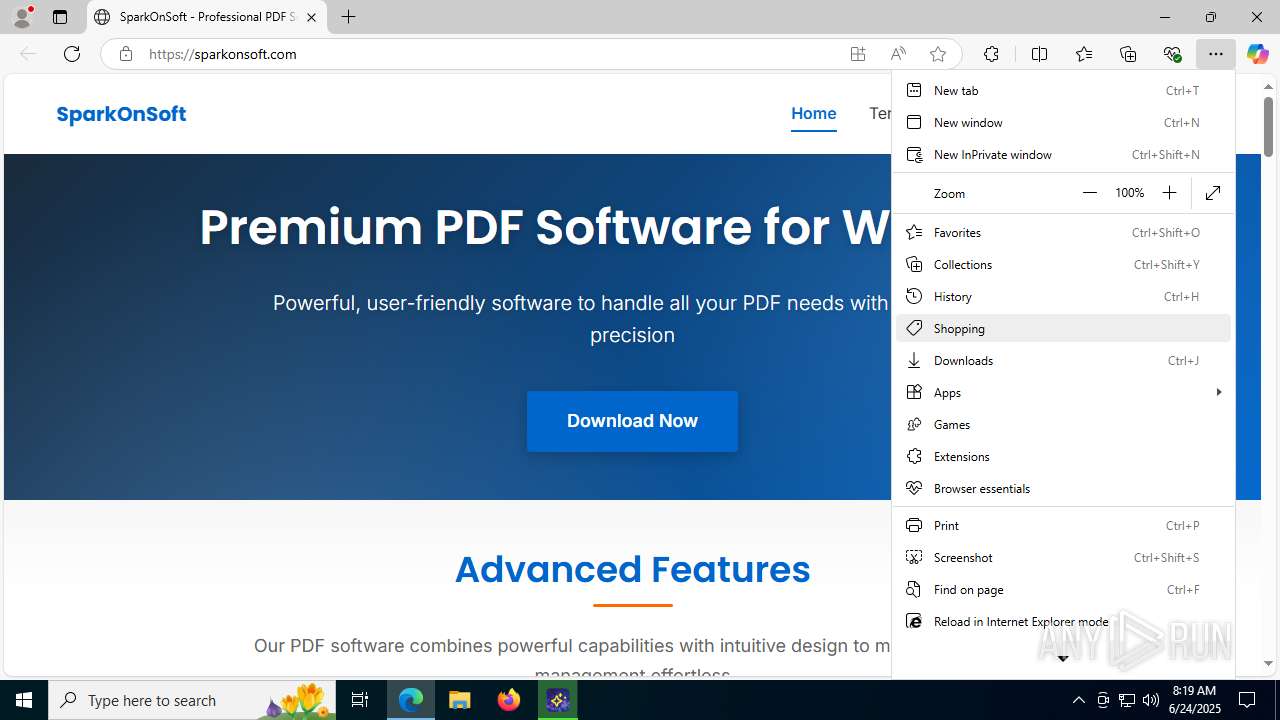
Task: Show hidden tray icons chevron
Action: pyautogui.click(x=1078, y=700)
